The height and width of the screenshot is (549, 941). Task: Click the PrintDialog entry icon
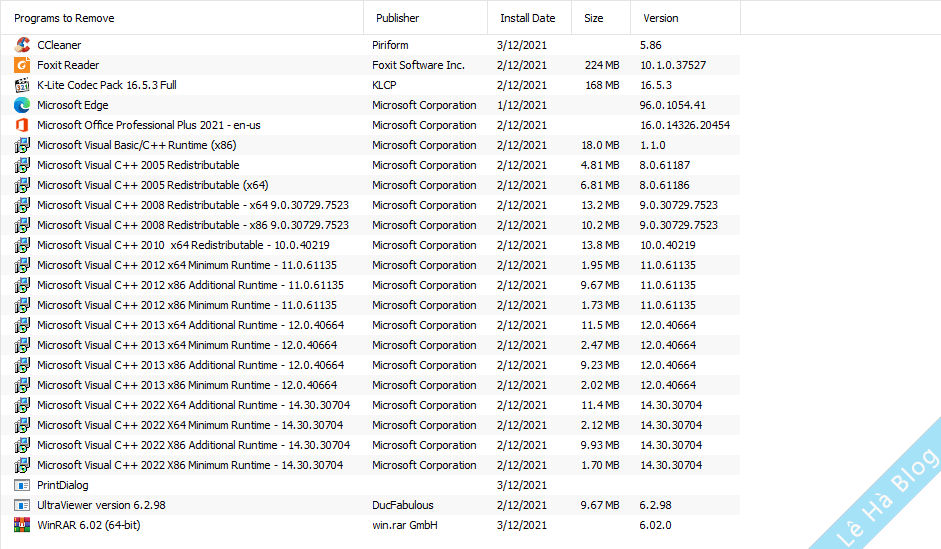tap(22, 485)
